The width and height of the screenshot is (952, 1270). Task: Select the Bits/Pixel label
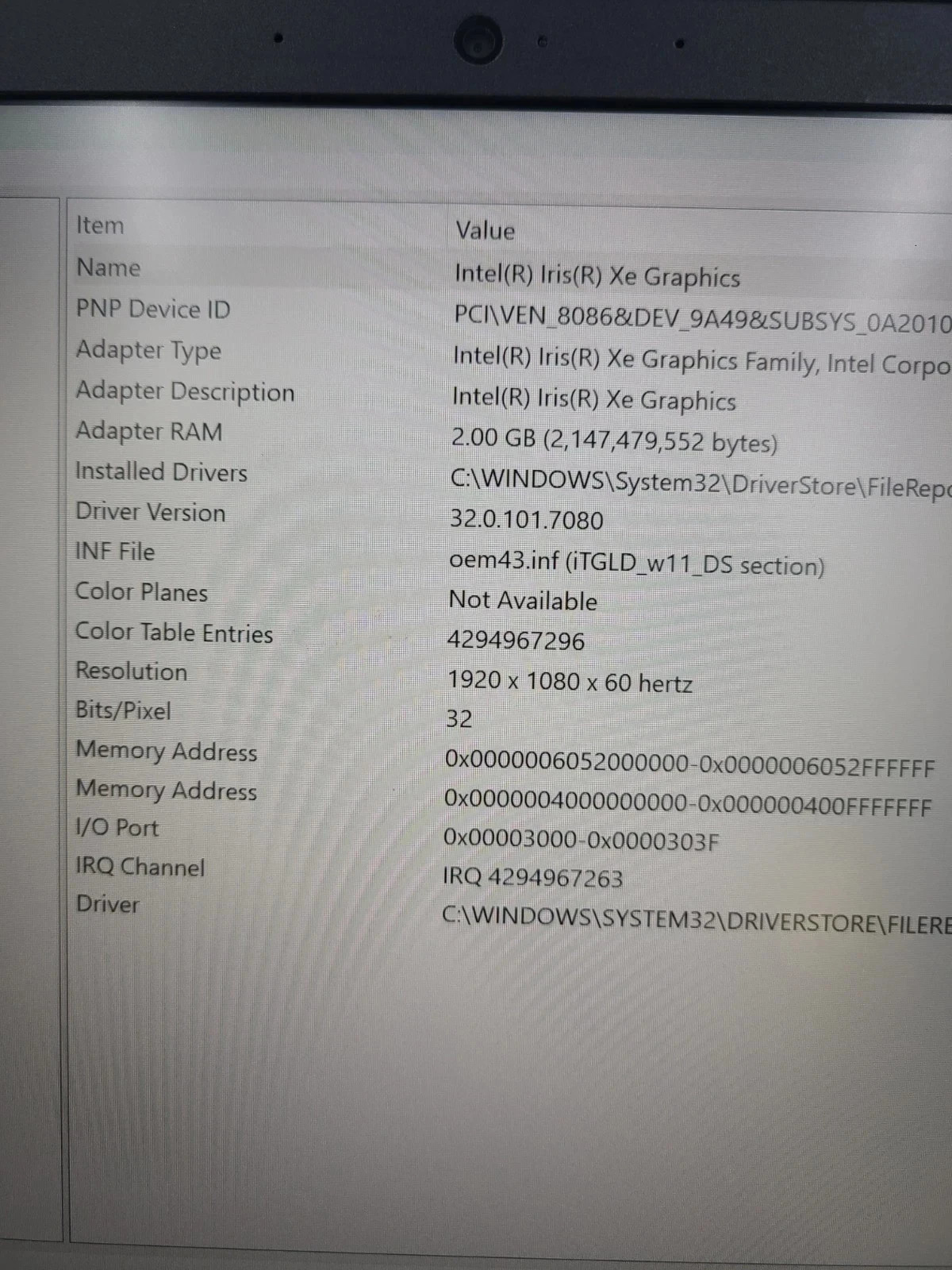123,710
